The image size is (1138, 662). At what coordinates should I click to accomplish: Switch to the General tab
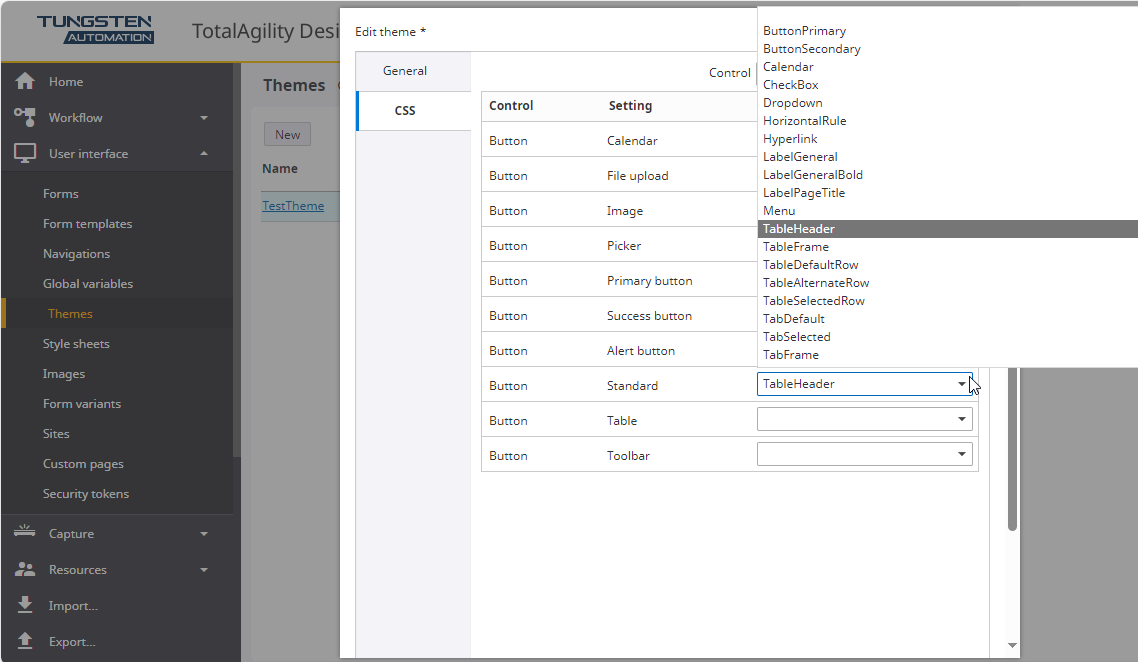(x=413, y=71)
